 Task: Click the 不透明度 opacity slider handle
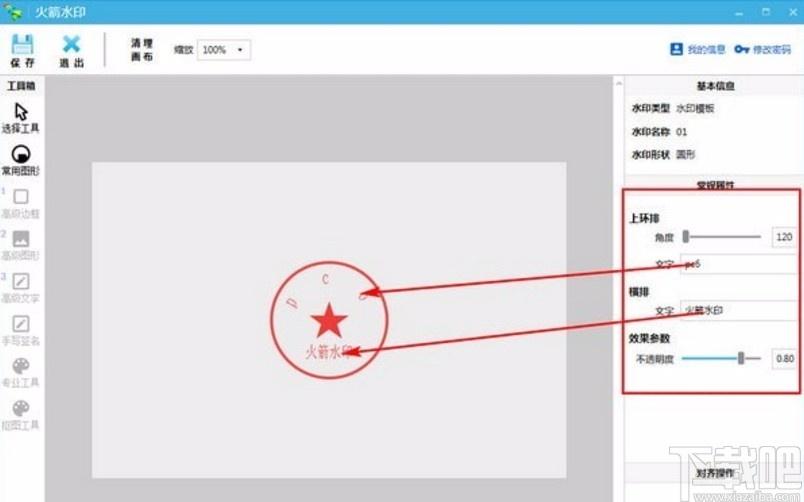pos(741,358)
